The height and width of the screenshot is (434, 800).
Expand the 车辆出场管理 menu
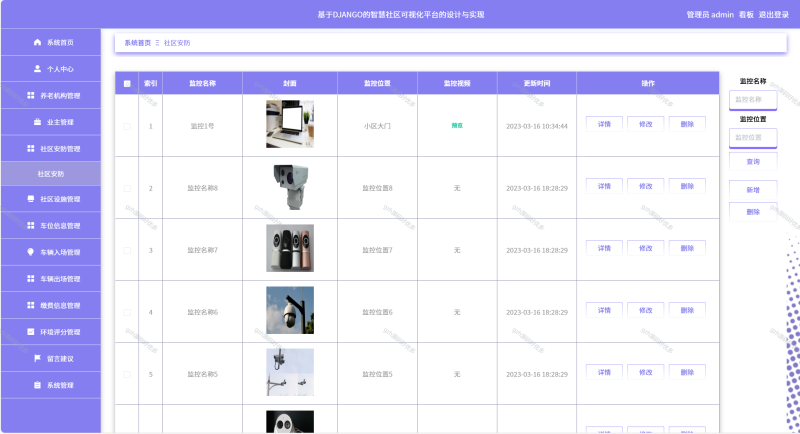(51, 278)
